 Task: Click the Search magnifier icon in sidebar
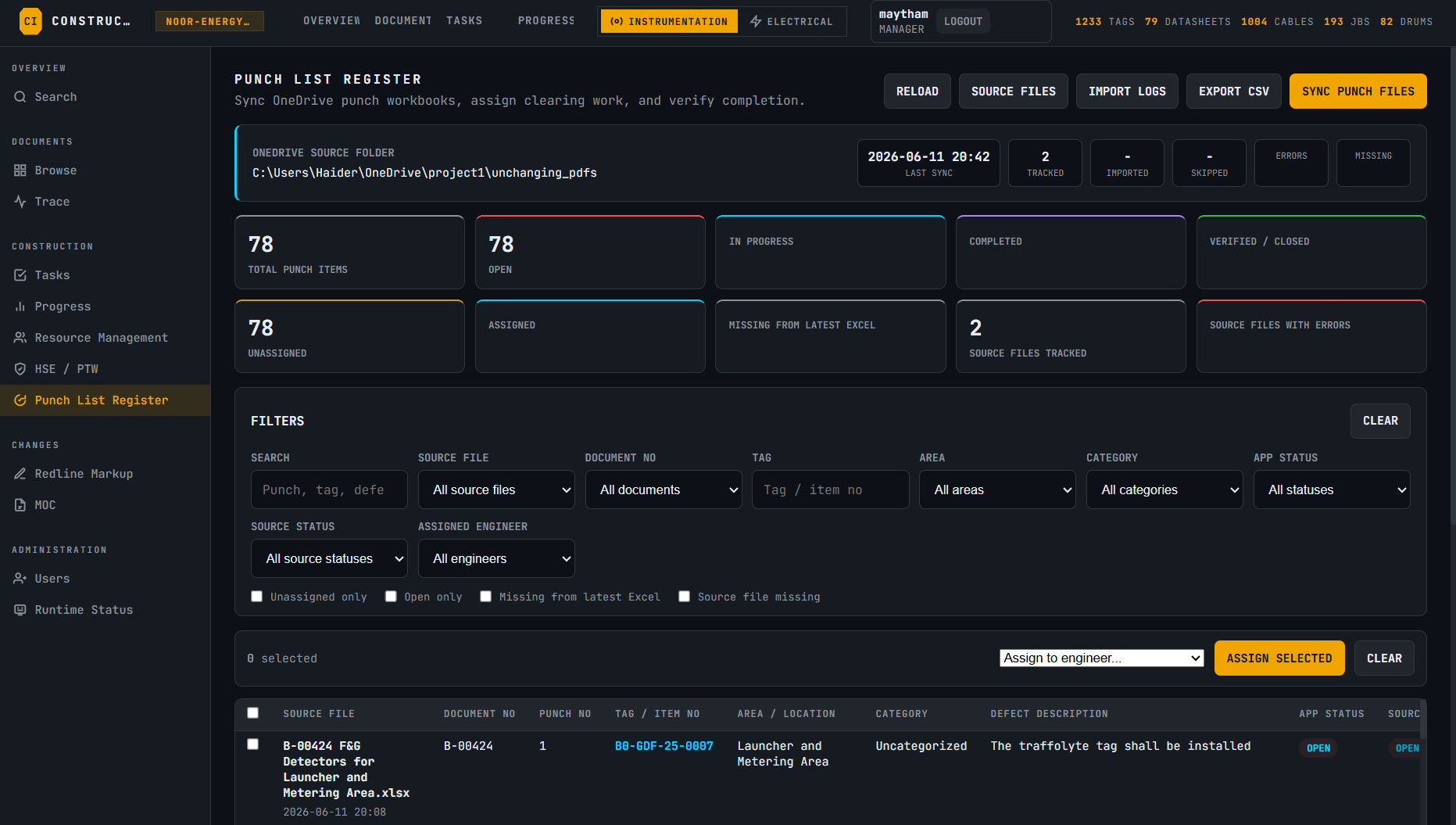click(20, 97)
